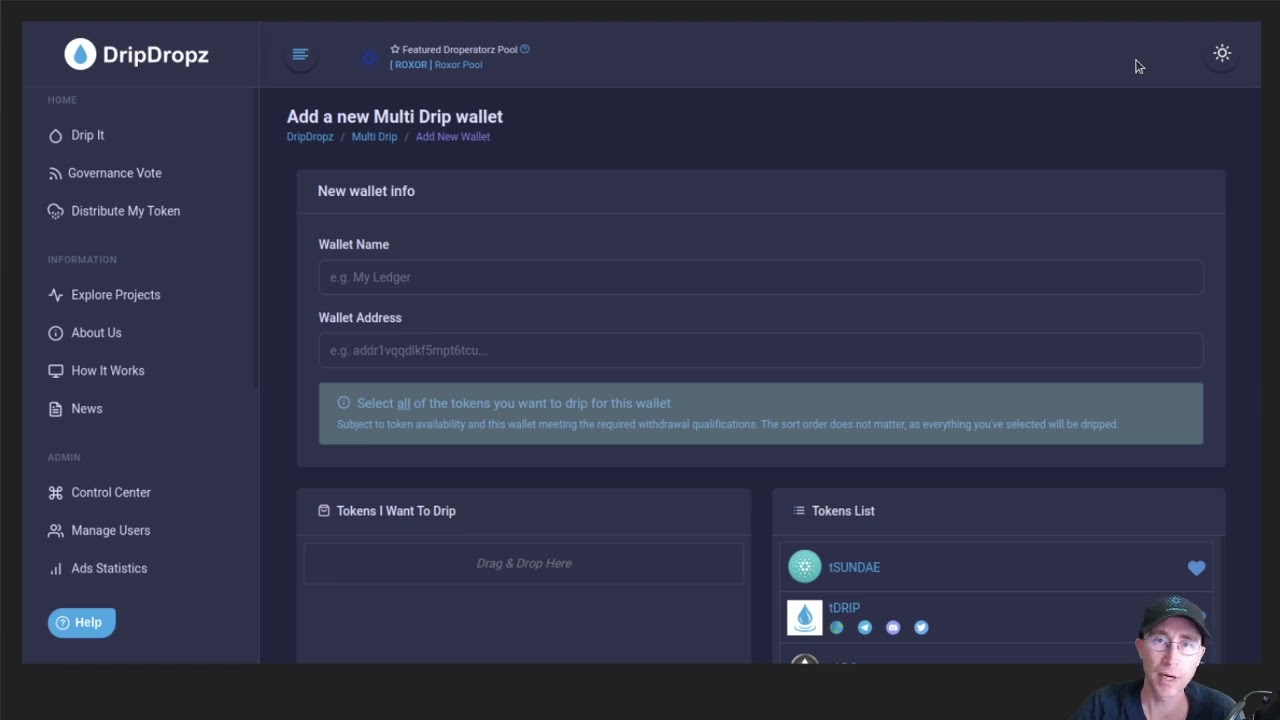Open tDRIP Twitter icon
Screen dimensions: 1280x720
[921, 628]
